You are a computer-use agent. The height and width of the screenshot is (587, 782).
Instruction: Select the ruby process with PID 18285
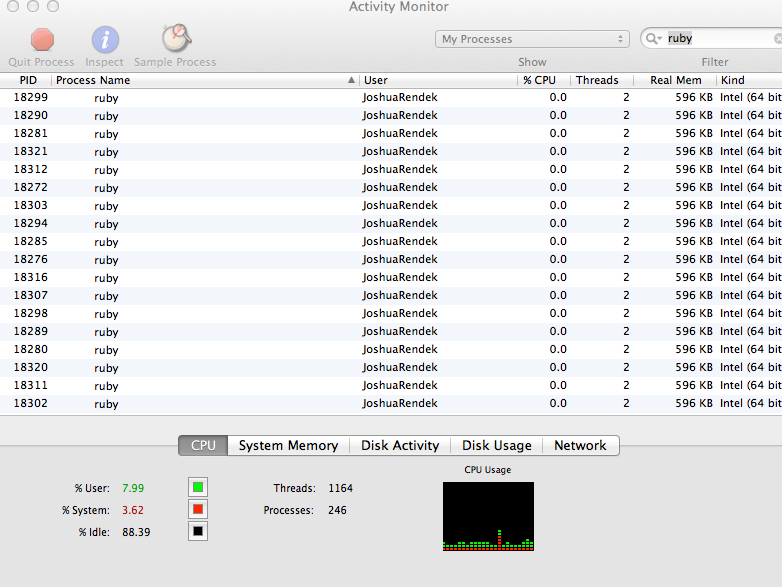(x=391, y=241)
